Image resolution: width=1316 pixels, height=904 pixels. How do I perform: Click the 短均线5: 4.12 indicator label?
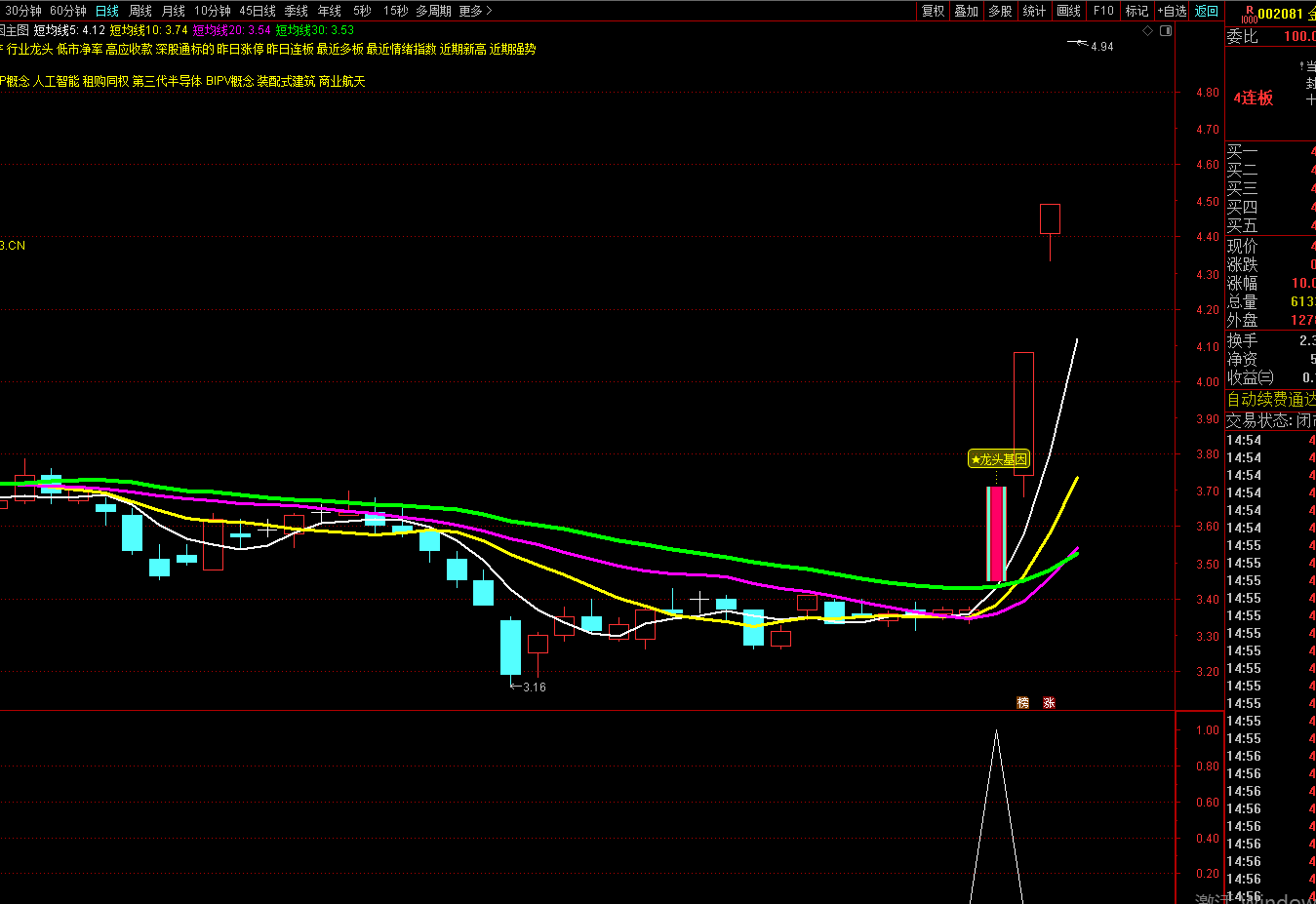tap(69, 30)
